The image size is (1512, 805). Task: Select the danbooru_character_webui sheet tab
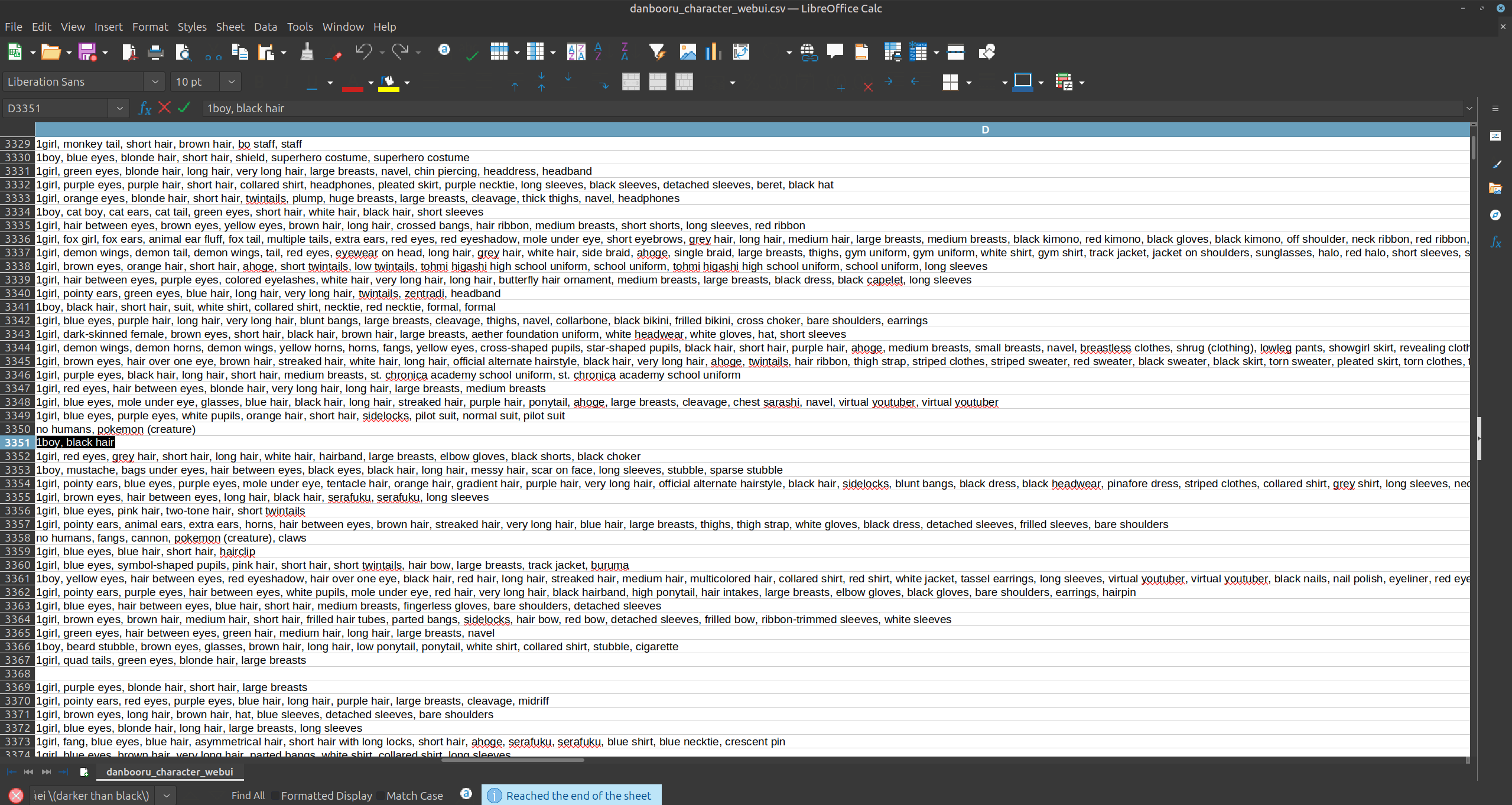tap(170, 771)
